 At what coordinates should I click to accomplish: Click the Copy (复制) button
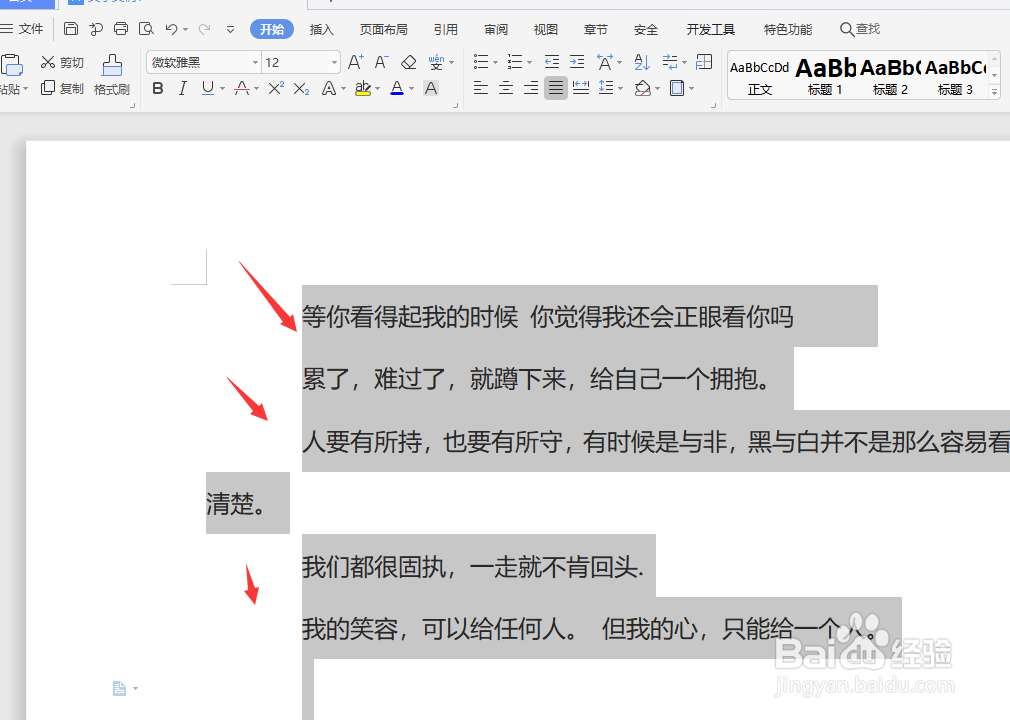62,88
